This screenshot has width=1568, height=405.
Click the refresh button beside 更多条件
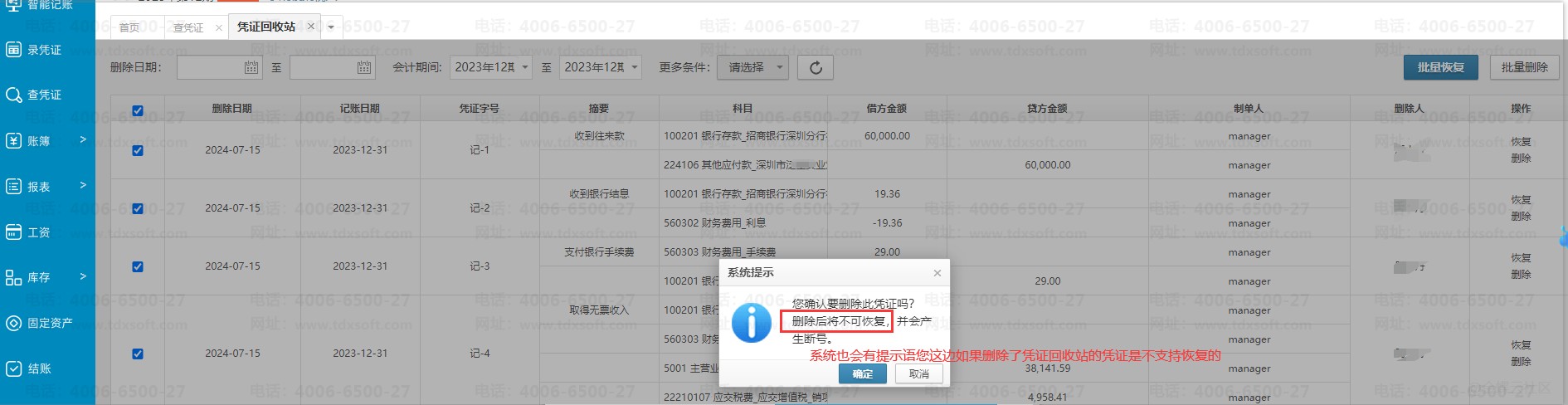[816, 67]
